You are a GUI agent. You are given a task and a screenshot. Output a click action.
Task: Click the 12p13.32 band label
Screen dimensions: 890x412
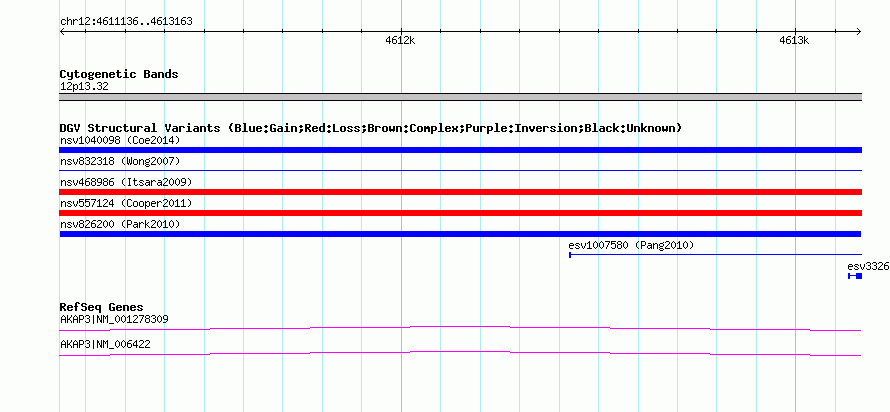coord(84,87)
